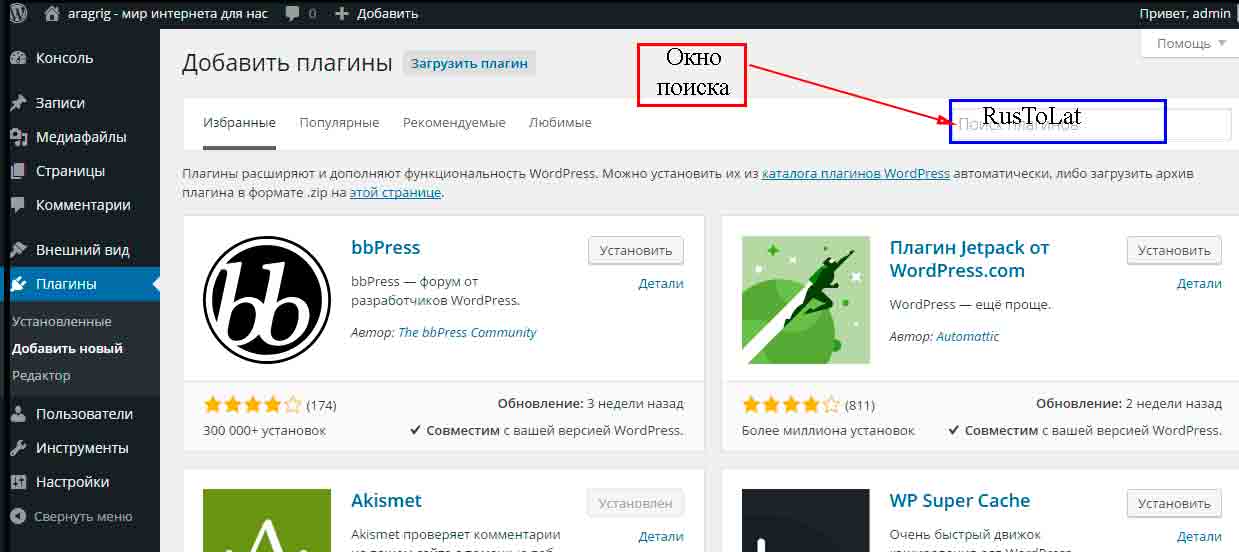Viewport: 1239px width, 552px height.
Task: Open the bbPress plugin title link
Action: (x=386, y=248)
